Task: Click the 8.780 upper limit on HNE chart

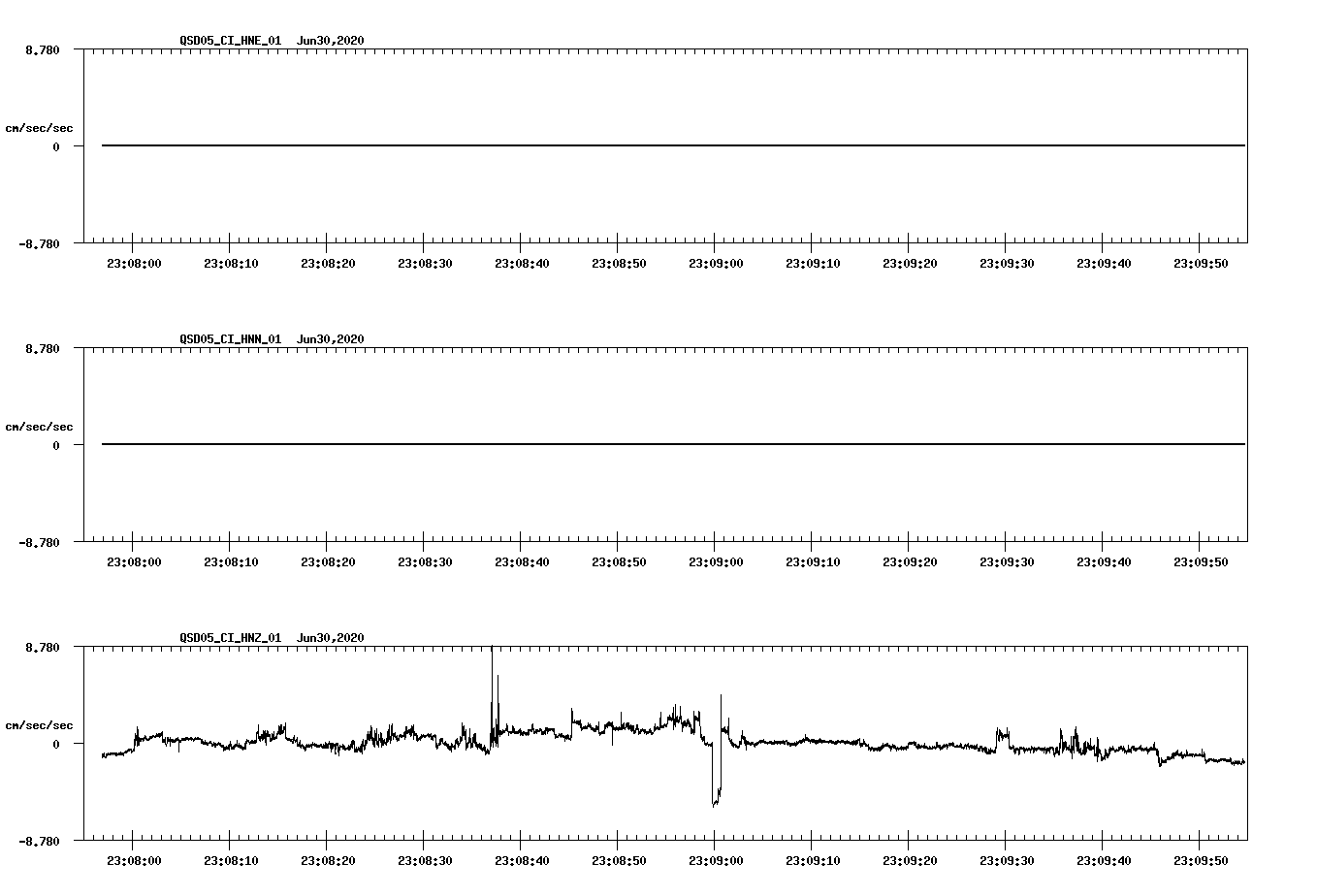Action: coord(43,49)
